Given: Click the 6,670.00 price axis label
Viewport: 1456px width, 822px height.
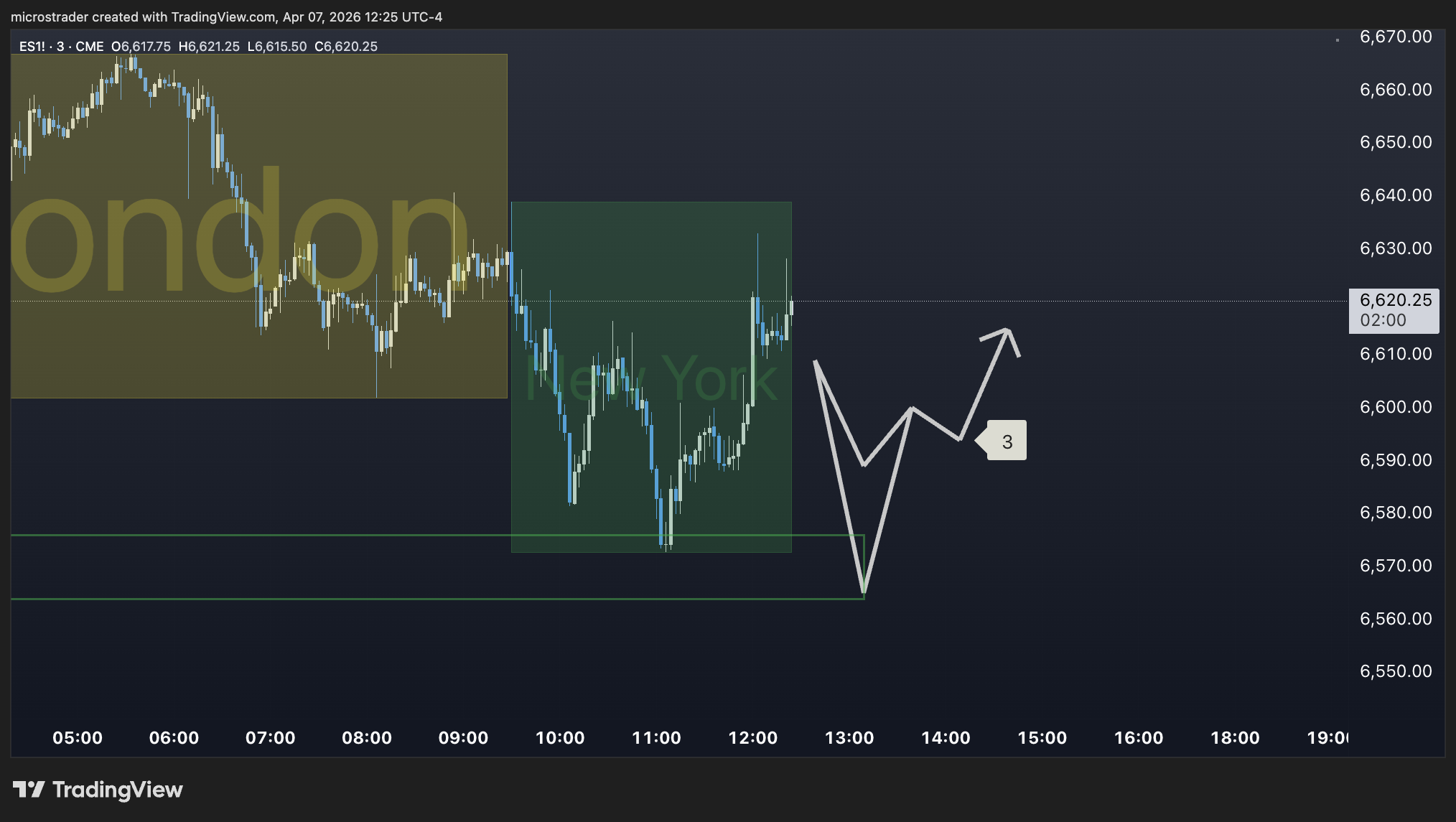Looking at the screenshot, I should [1396, 37].
